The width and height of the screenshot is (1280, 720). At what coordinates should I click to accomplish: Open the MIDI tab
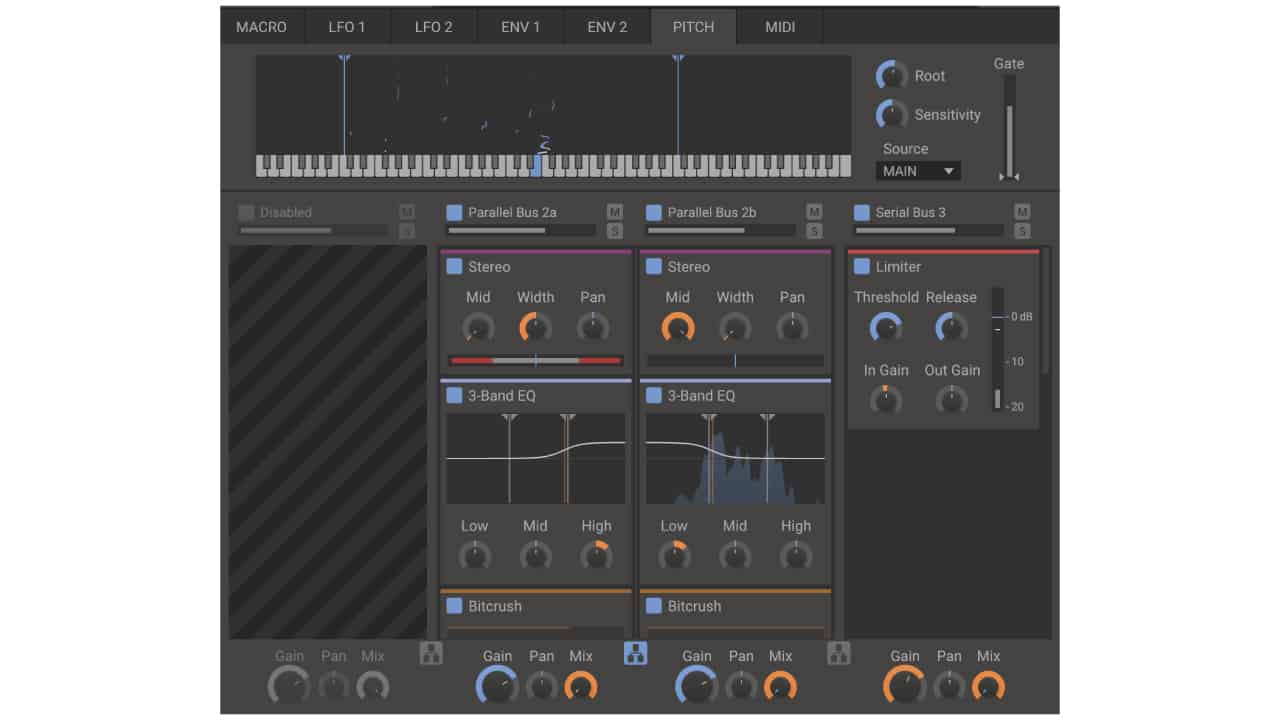coord(780,26)
